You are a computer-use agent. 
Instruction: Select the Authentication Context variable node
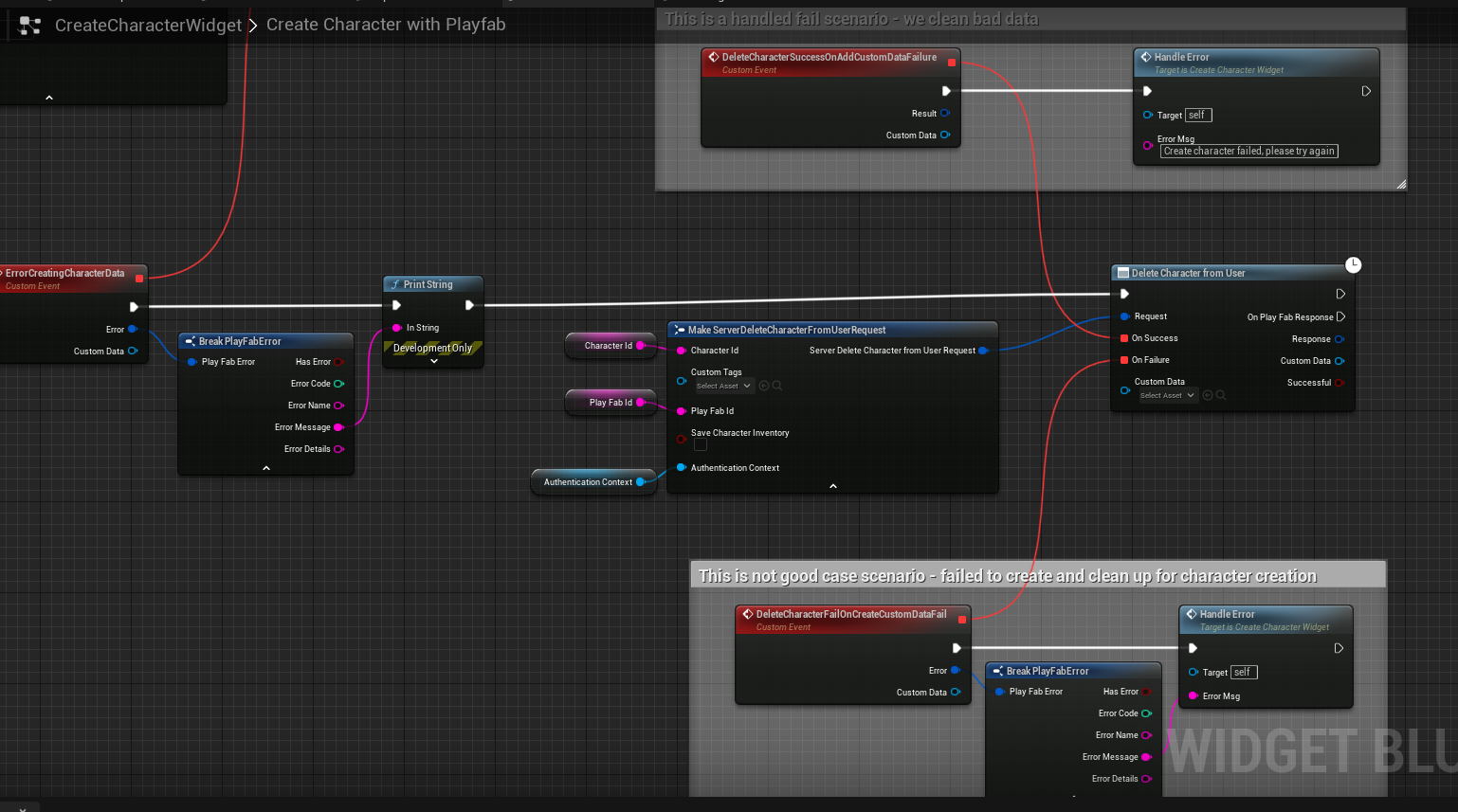[593, 482]
